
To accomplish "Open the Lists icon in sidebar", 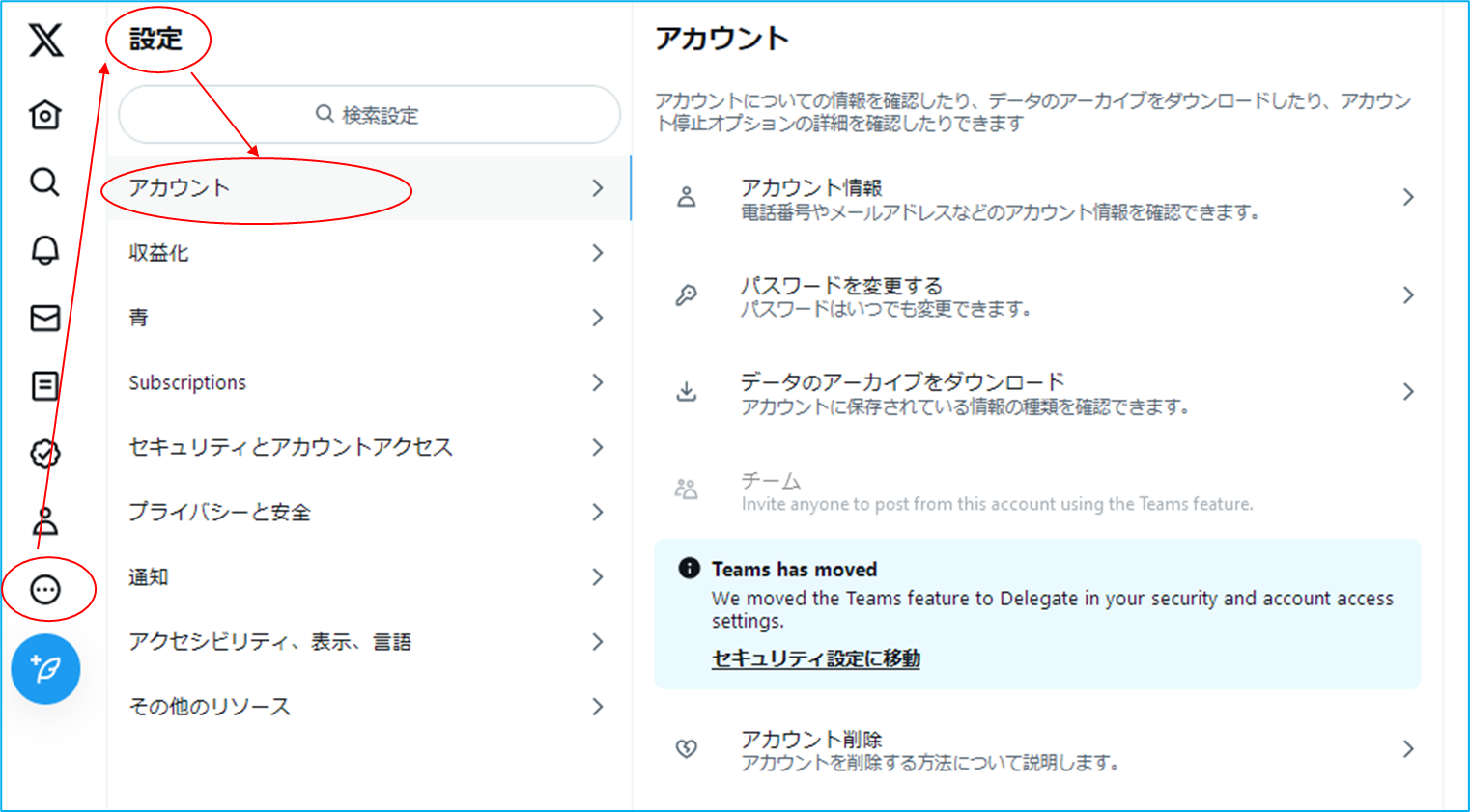I will pos(45,385).
